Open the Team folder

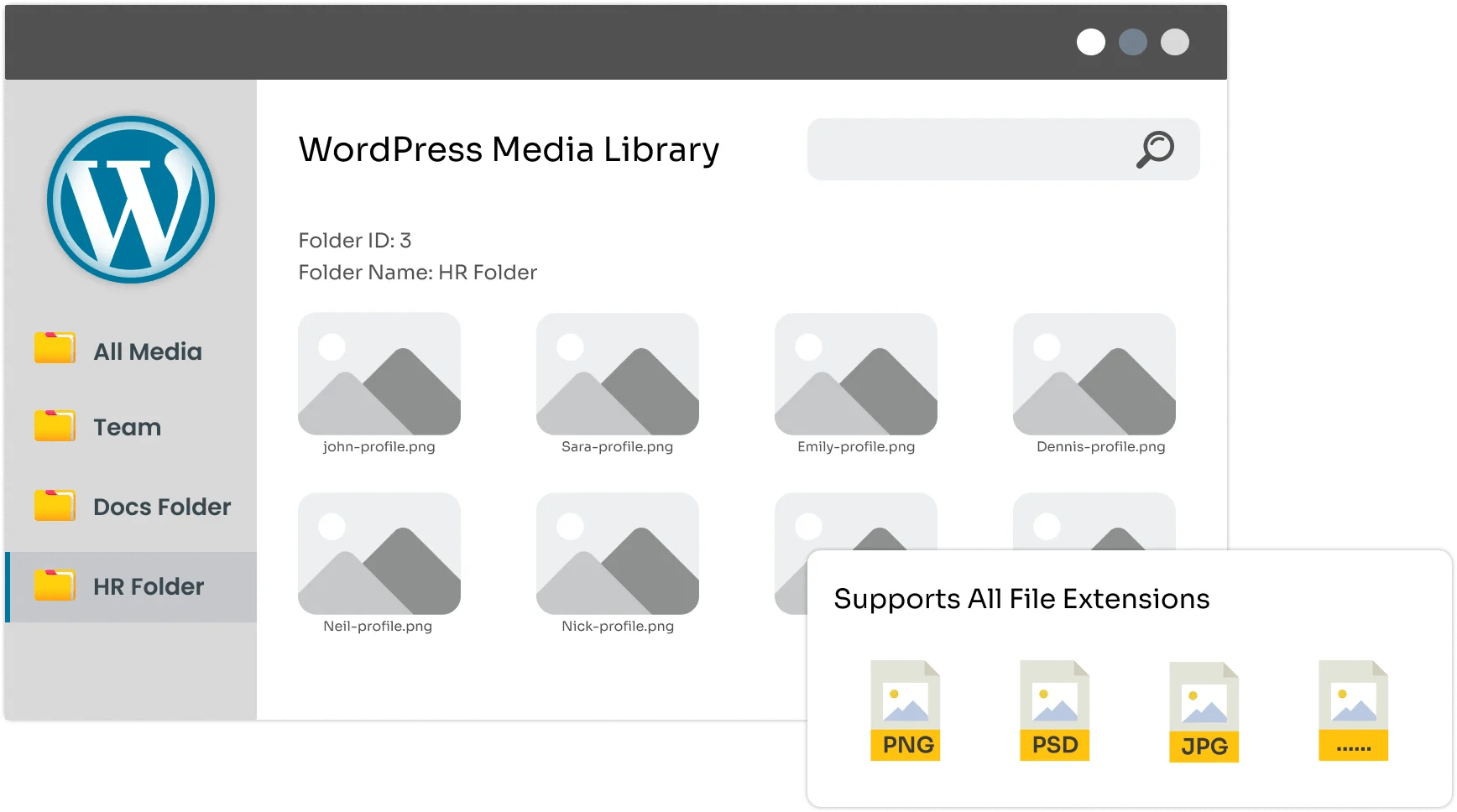coord(126,426)
